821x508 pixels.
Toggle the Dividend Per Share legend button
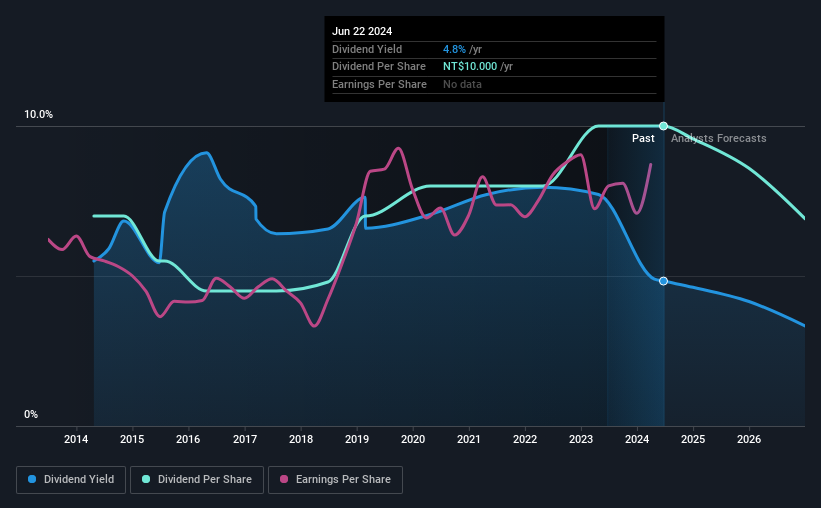(x=197, y=480)
